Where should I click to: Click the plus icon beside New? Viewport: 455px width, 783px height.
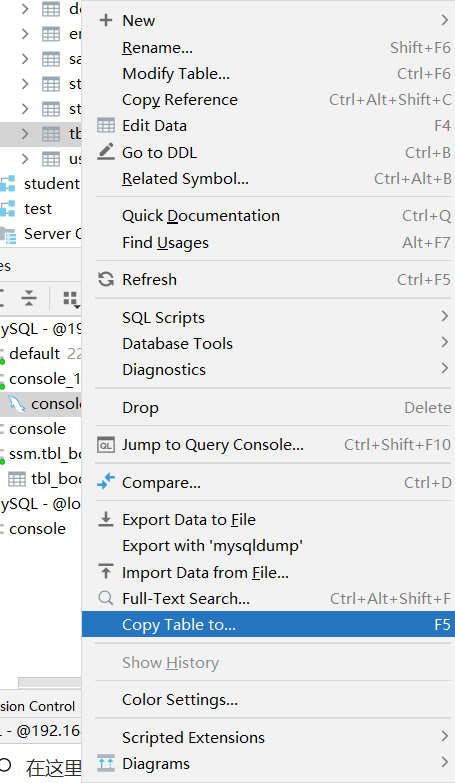[106, 20]
